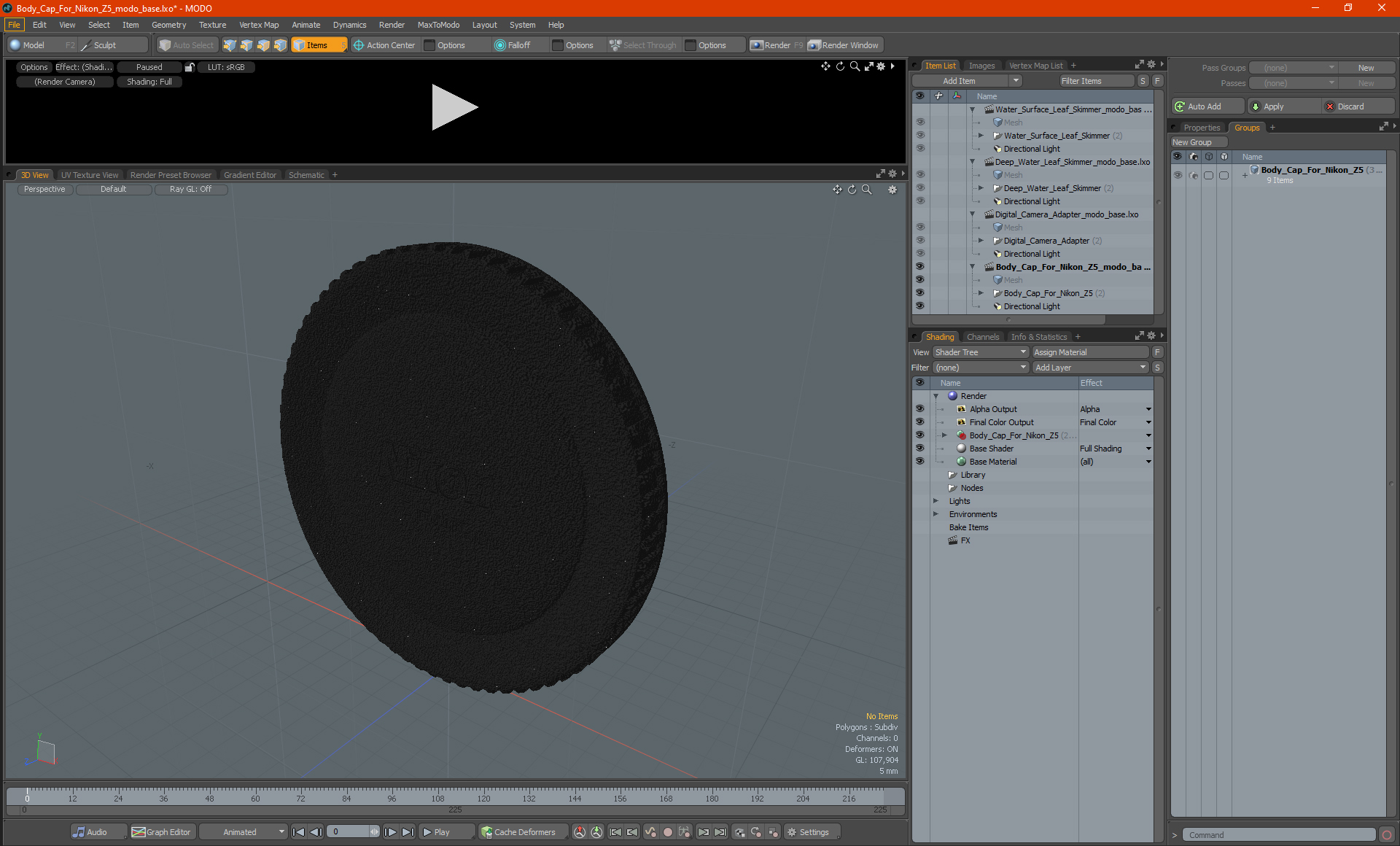The height and width of the screenshot is (846, 1400).
Task: Open the gear menu of the Item List panel
Action: click(x=1151, y=65)
